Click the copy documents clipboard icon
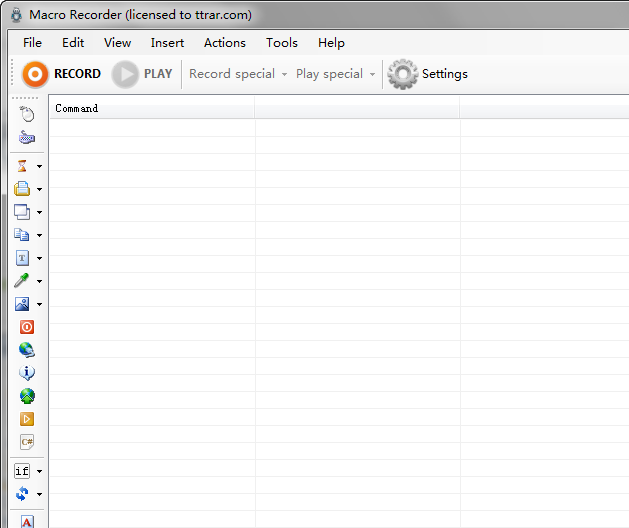 click(x=22, y=235)
